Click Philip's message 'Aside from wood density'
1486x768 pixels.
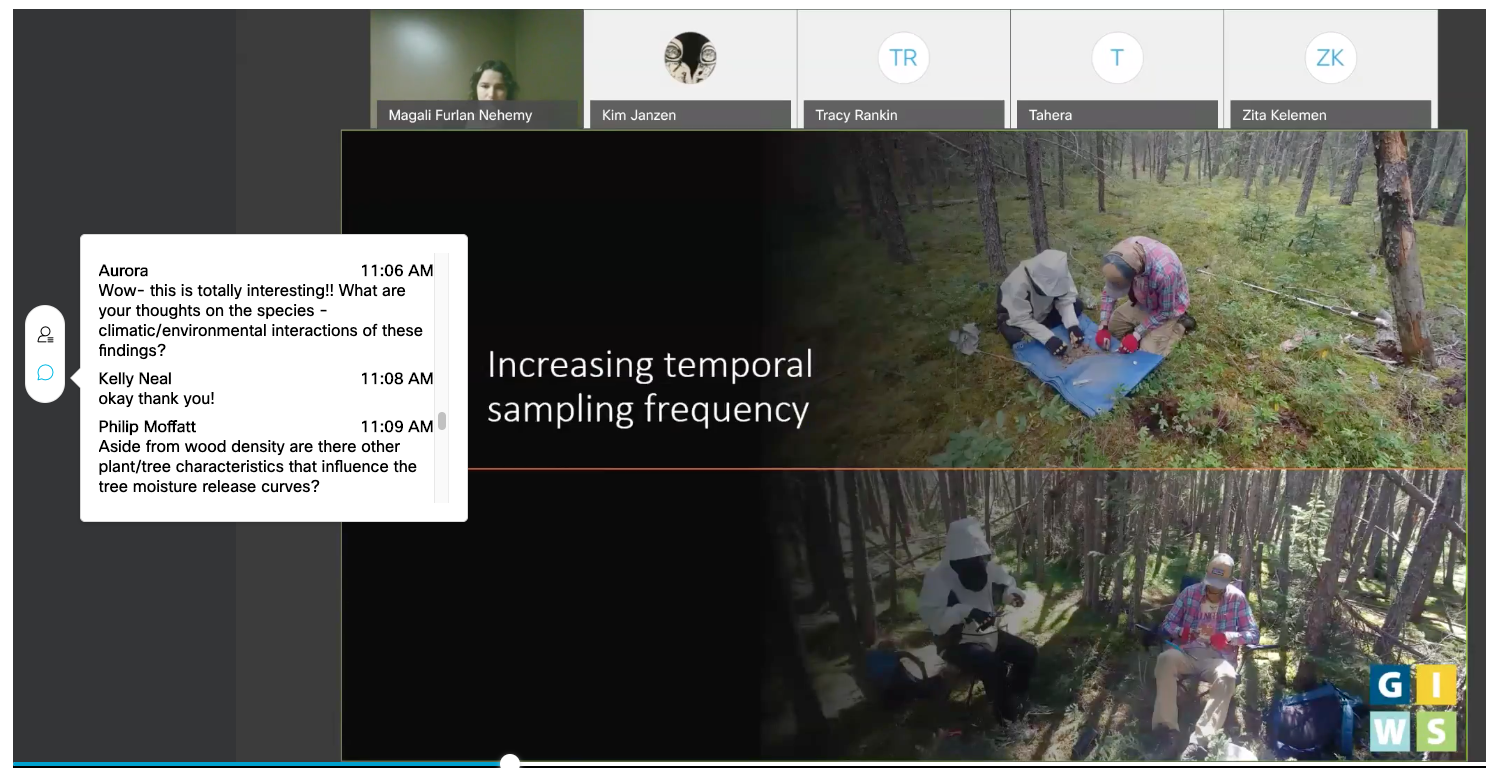pyautogui.click(x=257, y=466)
